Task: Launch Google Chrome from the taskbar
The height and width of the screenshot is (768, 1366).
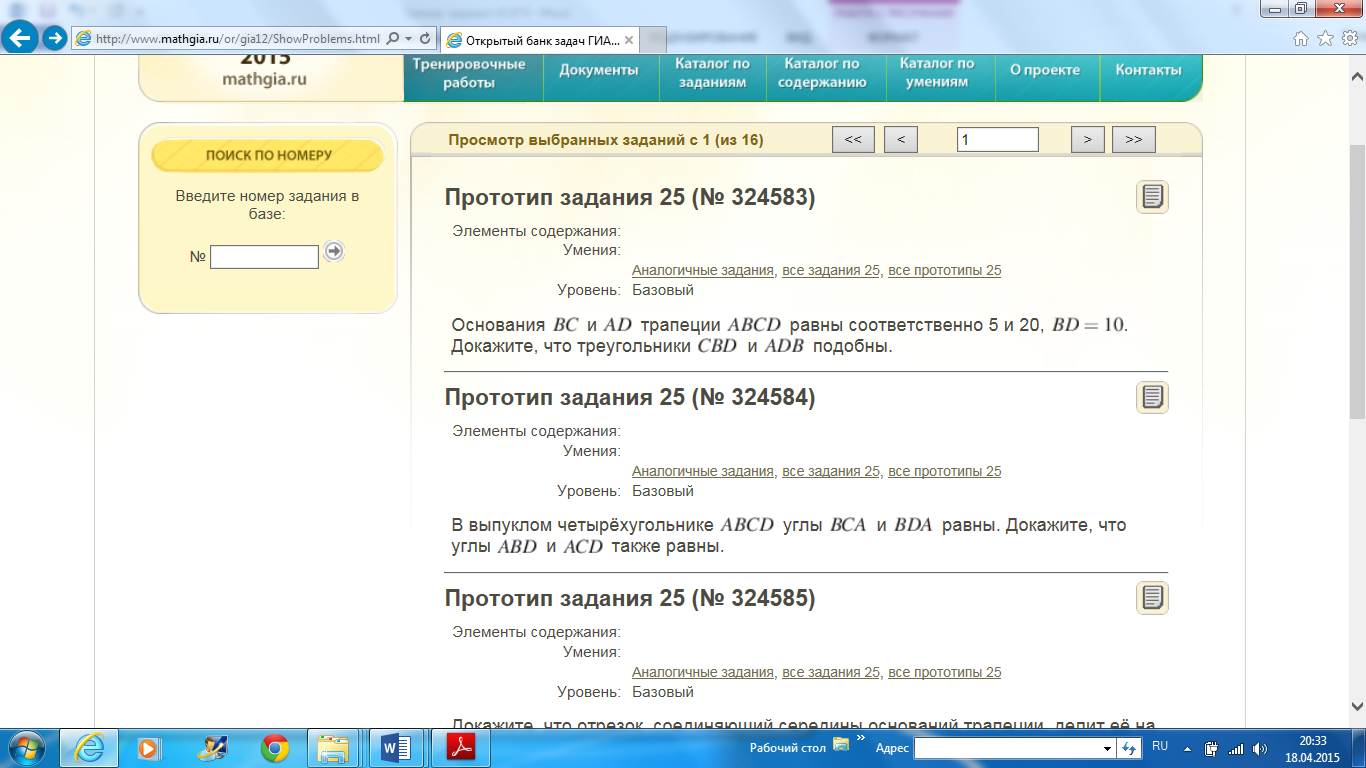Action: [275, 747]
